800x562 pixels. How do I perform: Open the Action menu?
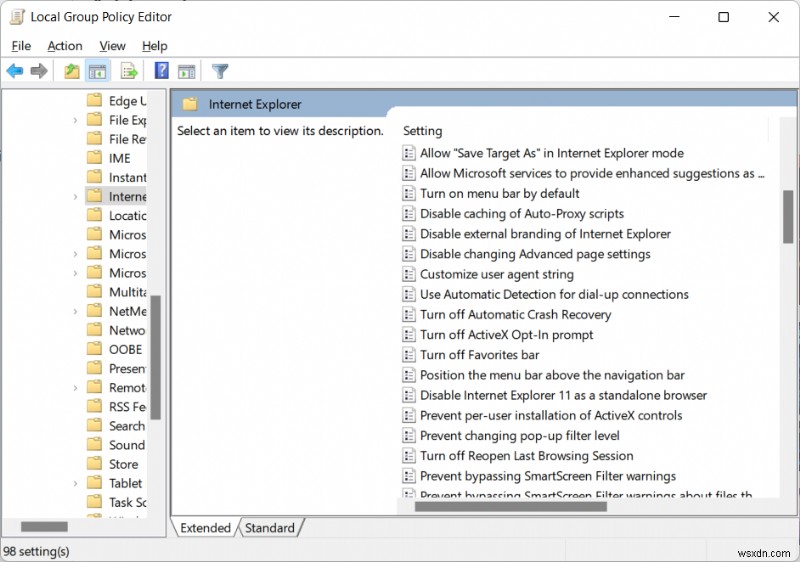[x=65, y=46]
